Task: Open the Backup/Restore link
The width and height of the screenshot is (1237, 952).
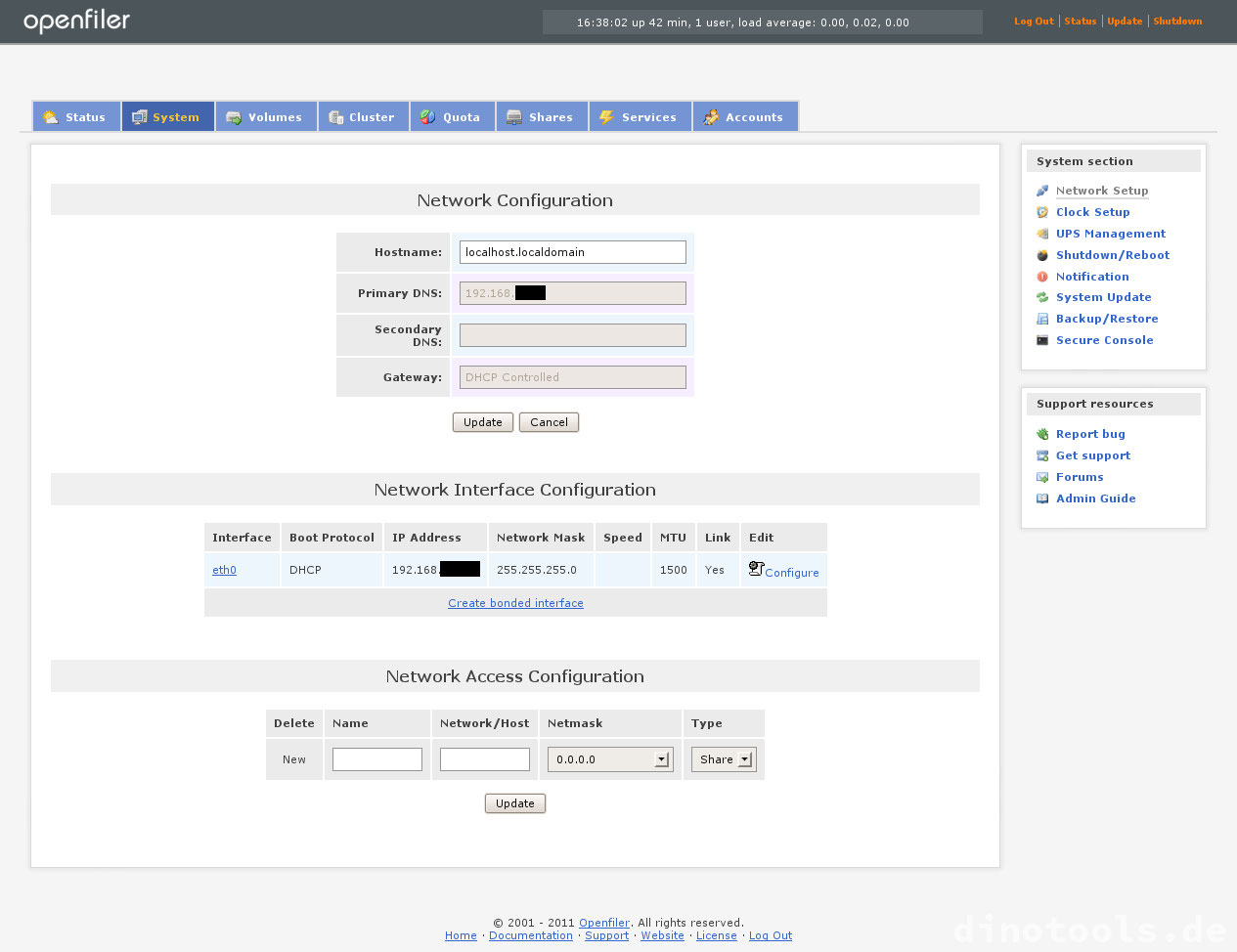Action: pyautogui.click(x=1107, y=319)
